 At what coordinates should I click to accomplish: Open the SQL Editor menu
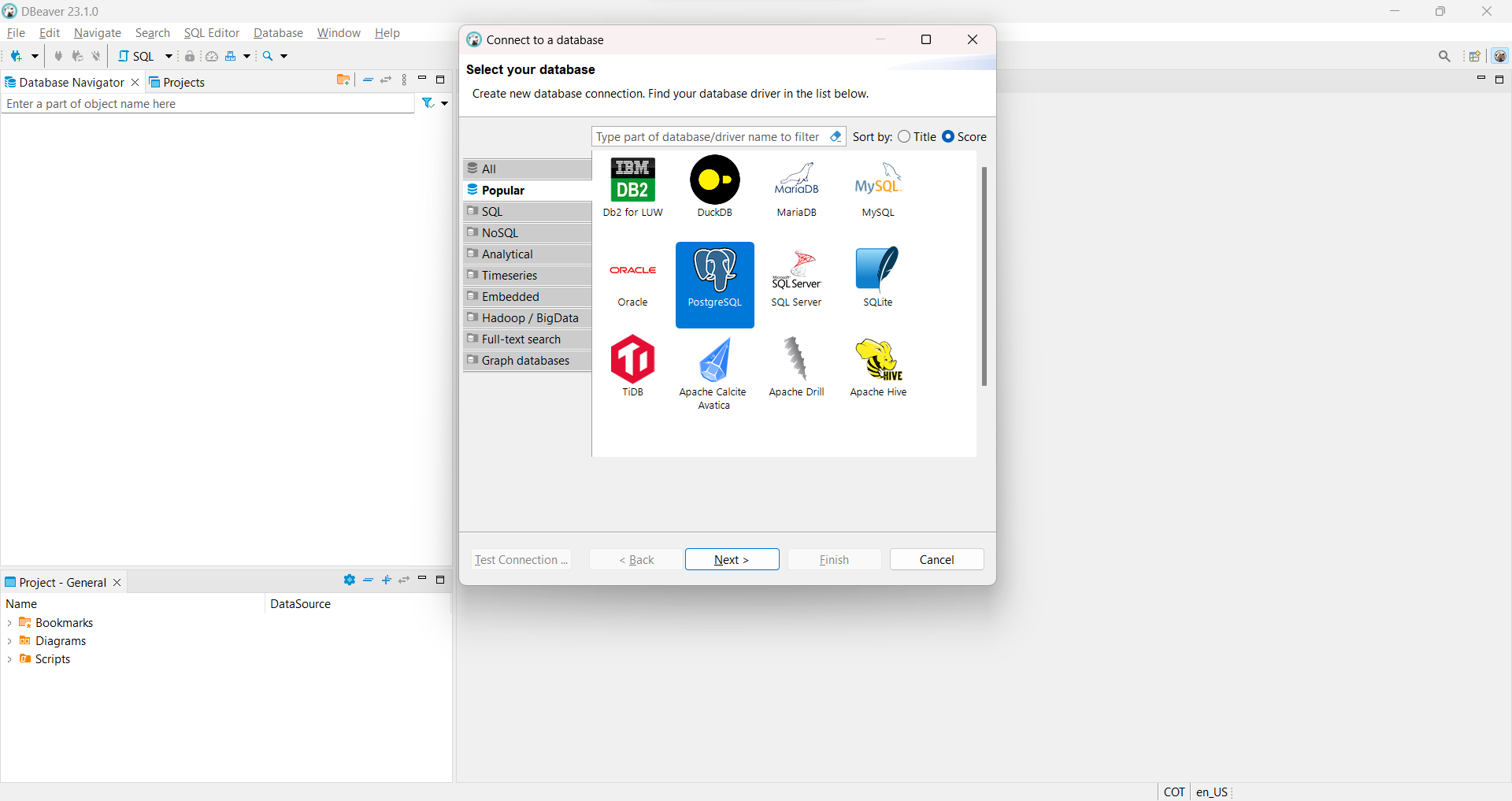[212, 32]
